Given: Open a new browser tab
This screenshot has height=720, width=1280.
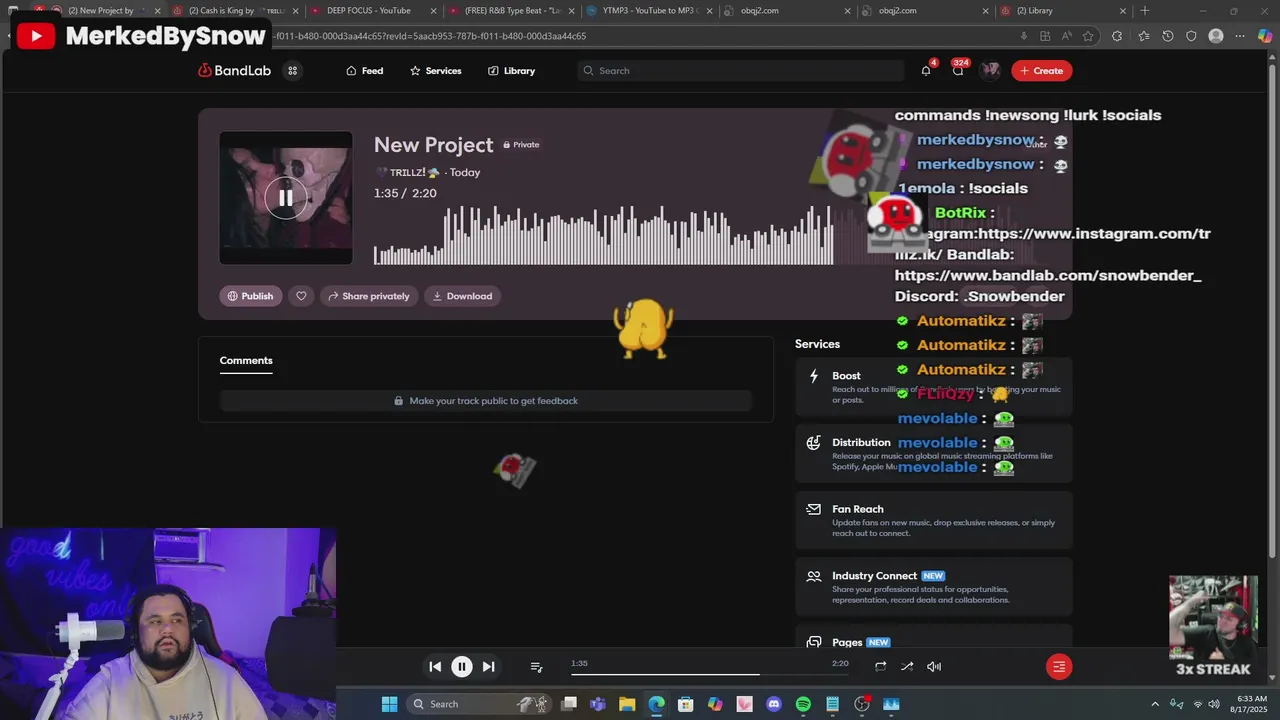Looking at the screenshot, I should [1145, 11].
